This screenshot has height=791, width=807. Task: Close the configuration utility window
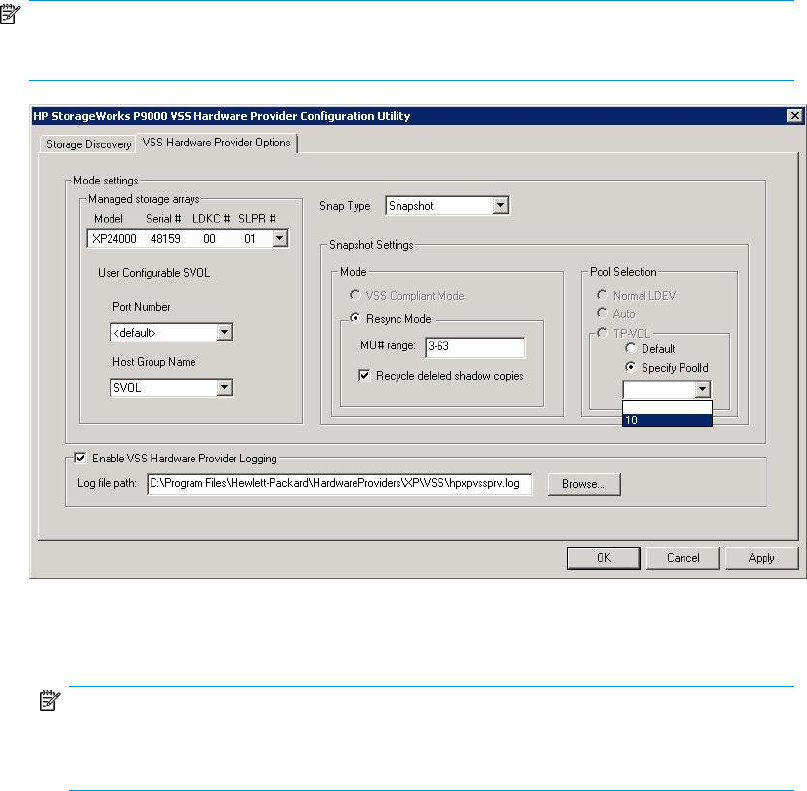click(792, 116)
